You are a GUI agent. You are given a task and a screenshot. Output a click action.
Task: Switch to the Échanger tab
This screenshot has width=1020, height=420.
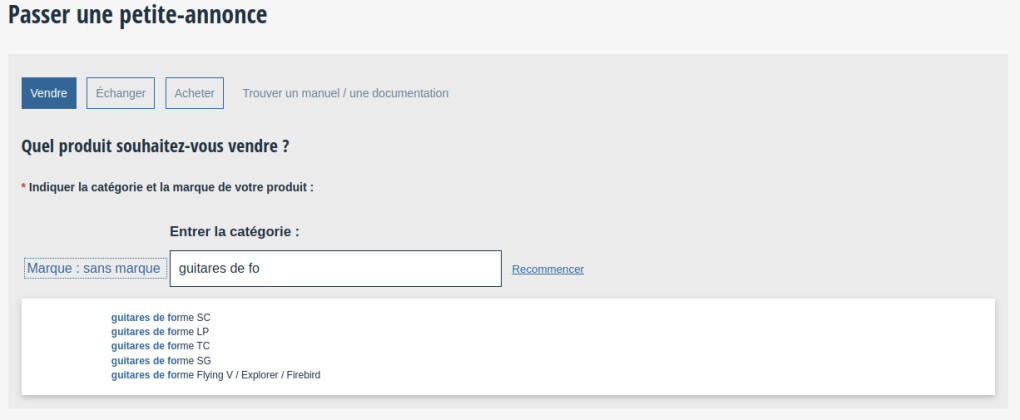coord(120,93)
